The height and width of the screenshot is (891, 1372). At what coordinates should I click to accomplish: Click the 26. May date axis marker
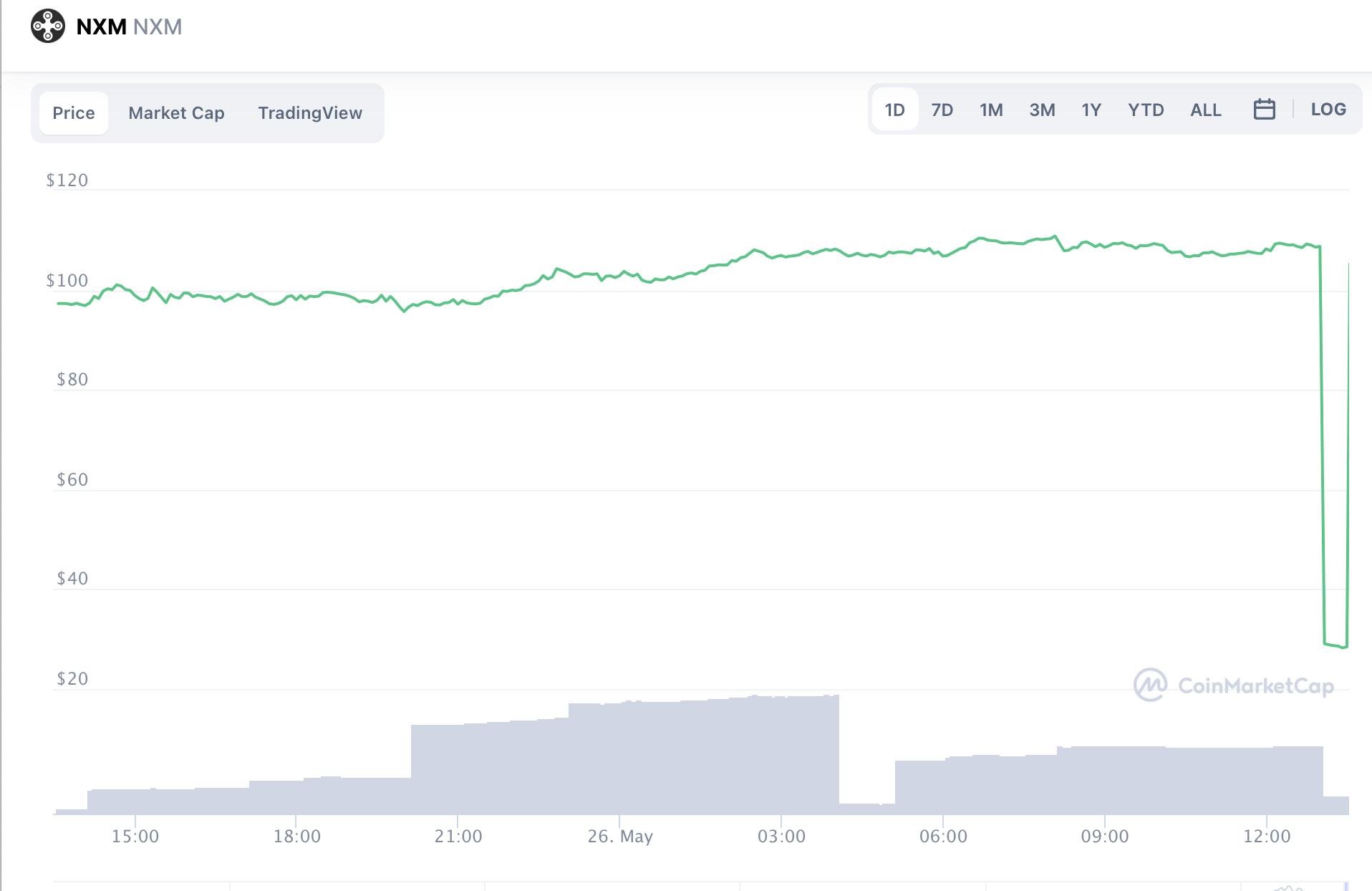tap(620, 836)
